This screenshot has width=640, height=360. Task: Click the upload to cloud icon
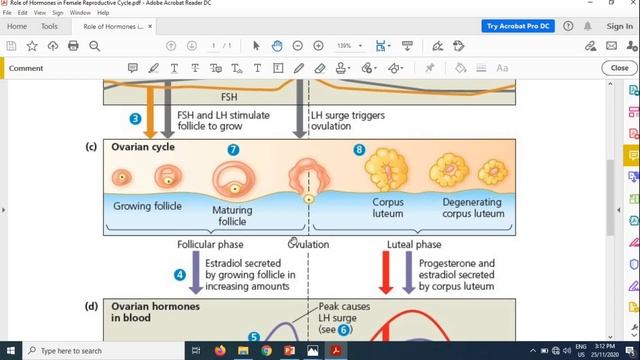click(x=53, y=46)
